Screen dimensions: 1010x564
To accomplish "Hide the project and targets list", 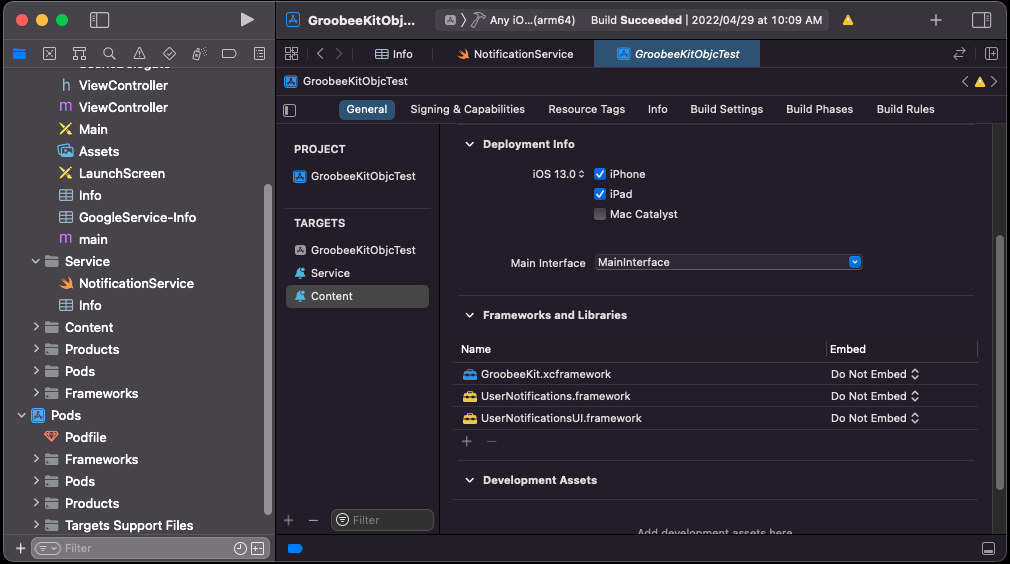I will pos(290,110).
